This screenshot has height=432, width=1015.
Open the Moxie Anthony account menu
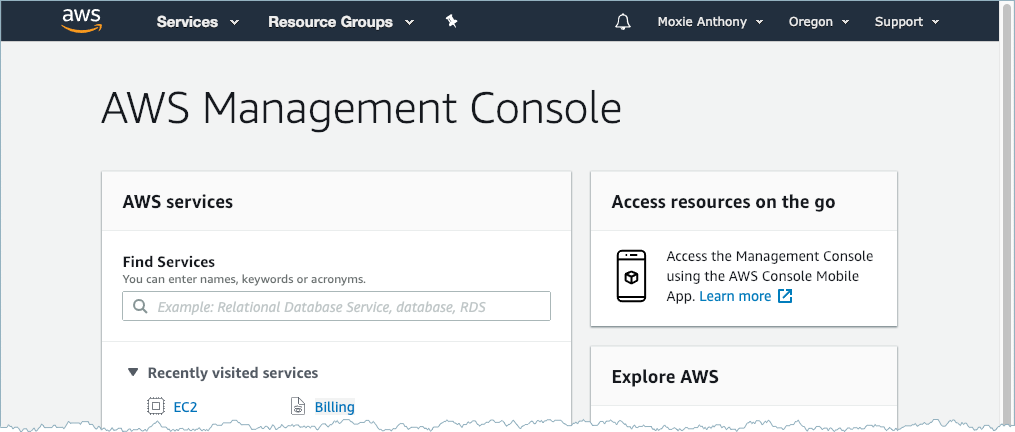pos(710,22)
